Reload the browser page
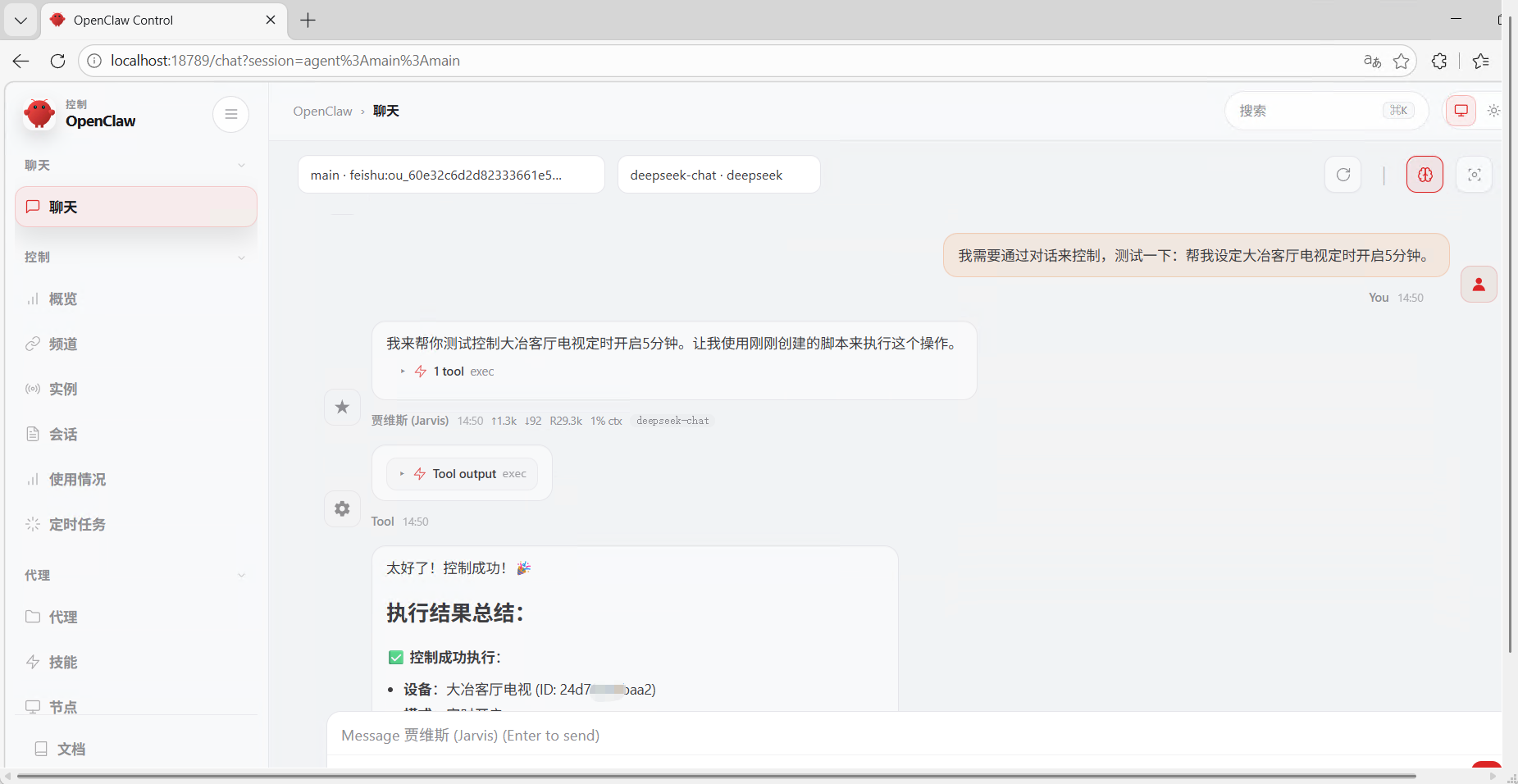The width and height of the screenshot is (1518, 784). pyautogui.click(x=57, y=61)
